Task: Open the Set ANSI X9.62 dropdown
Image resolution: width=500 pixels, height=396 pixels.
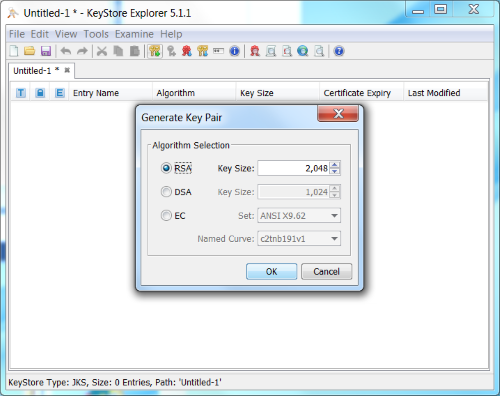Action: [299, 216]
